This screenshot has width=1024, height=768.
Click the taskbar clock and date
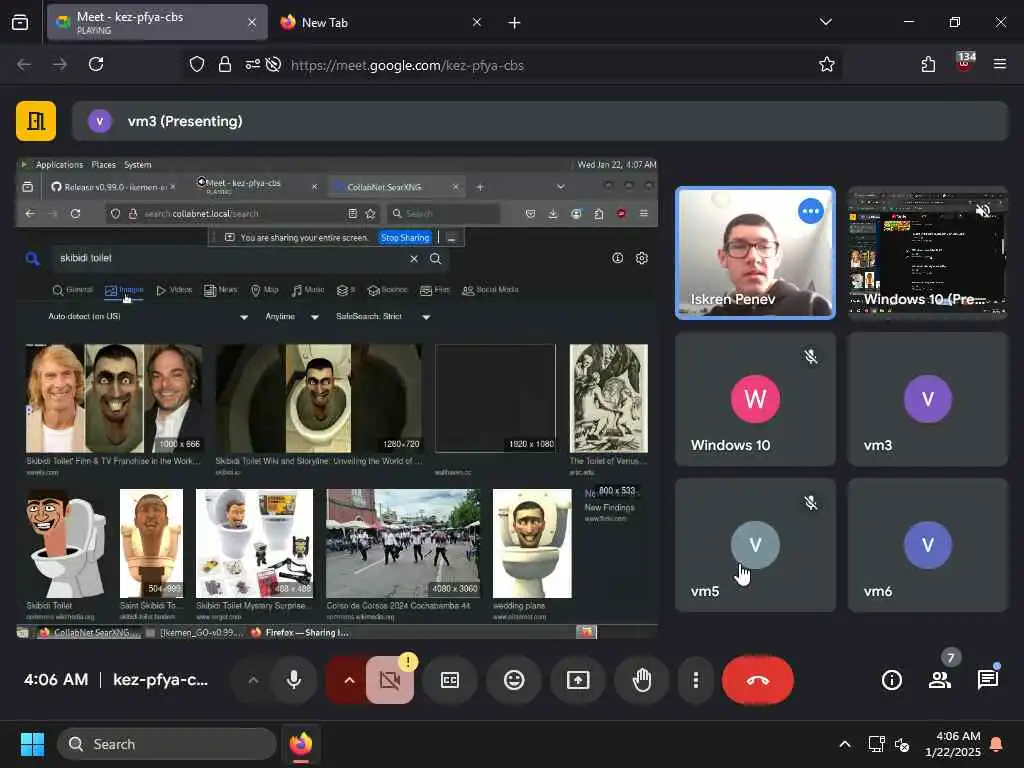click(953, 744)
